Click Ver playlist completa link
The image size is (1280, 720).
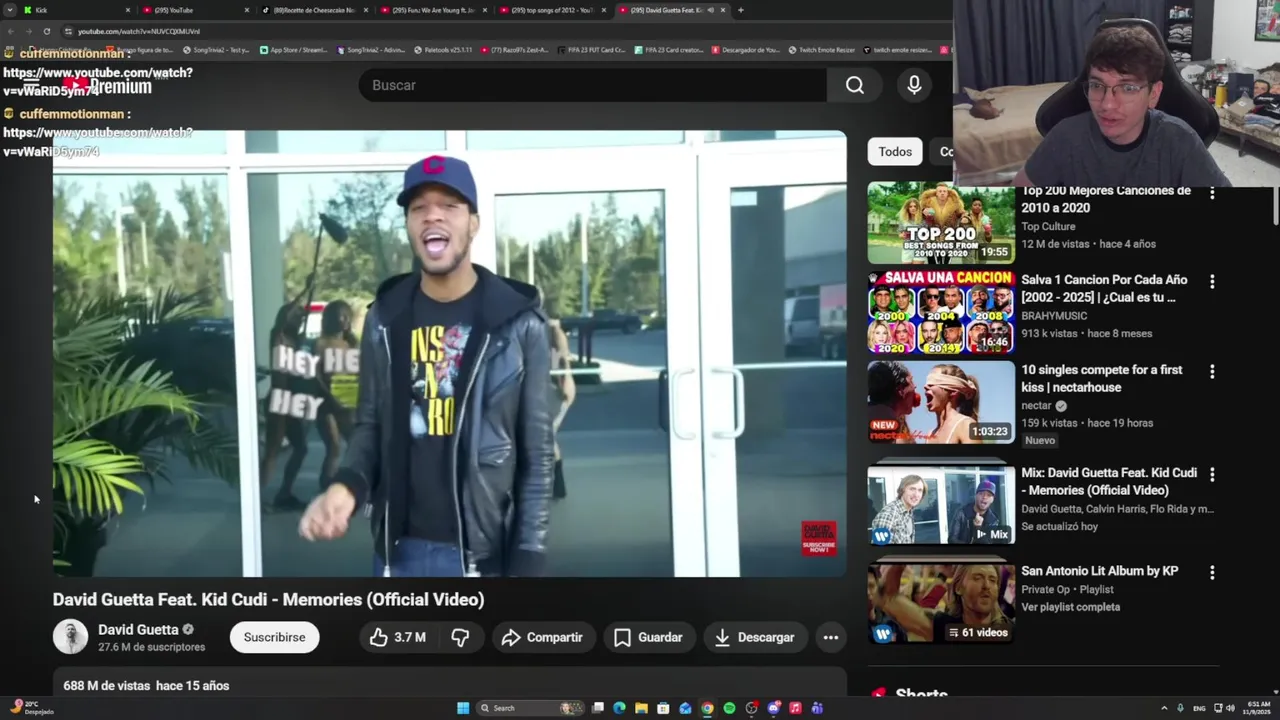click(1070, 607)
